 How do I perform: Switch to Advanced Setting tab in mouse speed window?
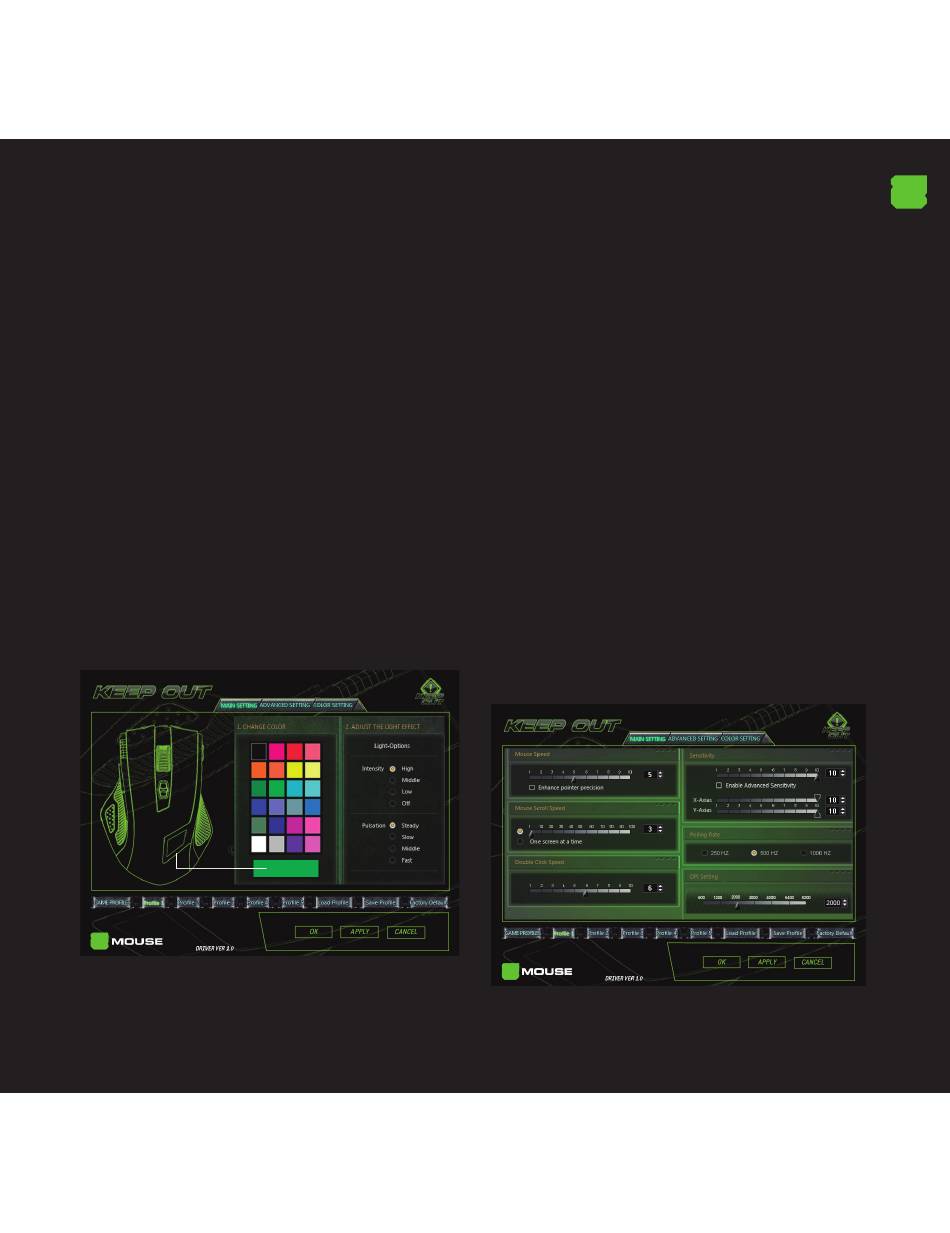[693, 739]
